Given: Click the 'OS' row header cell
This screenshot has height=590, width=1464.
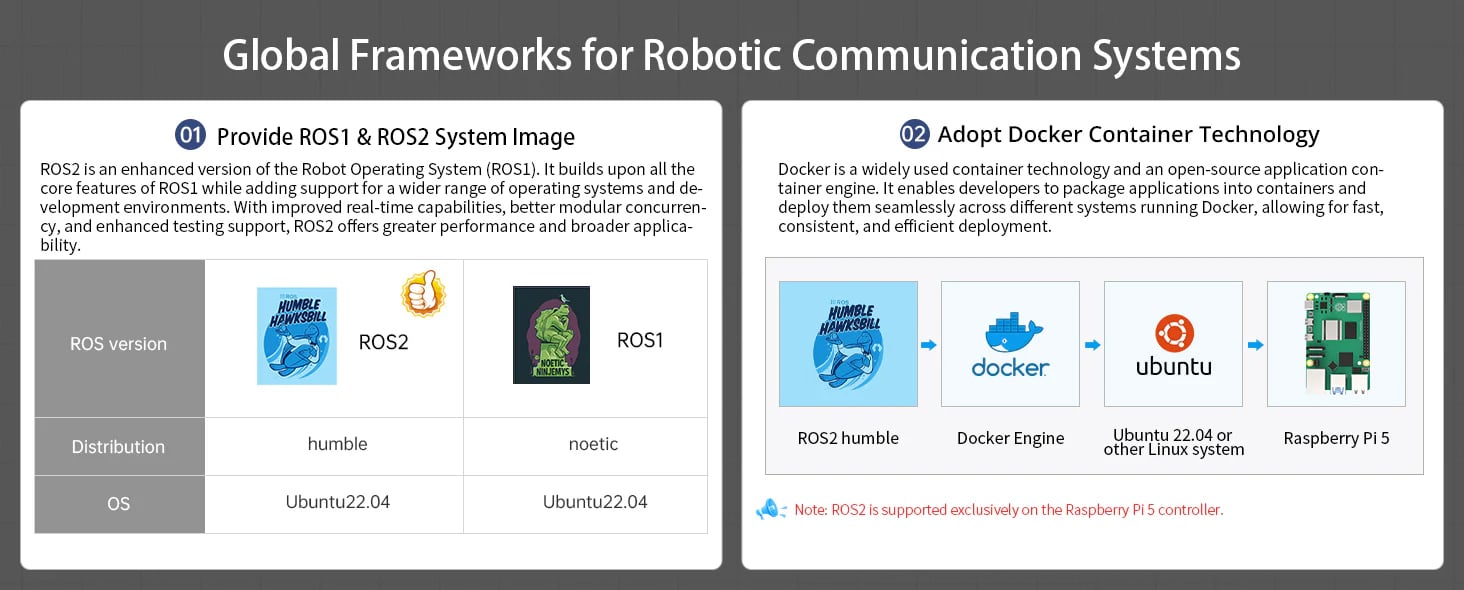Looking at the screenshot, I should [x=119, y=504].
